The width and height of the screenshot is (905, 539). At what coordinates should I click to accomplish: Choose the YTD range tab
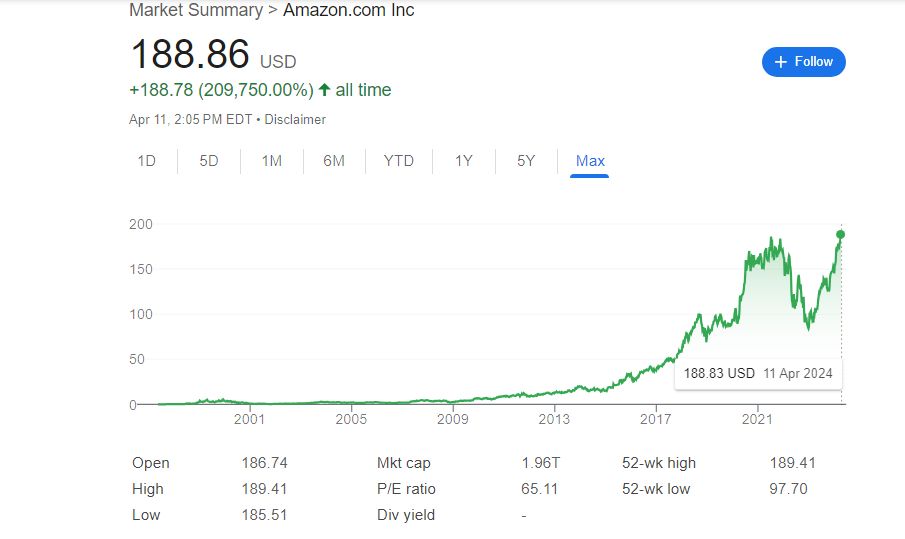398,161
